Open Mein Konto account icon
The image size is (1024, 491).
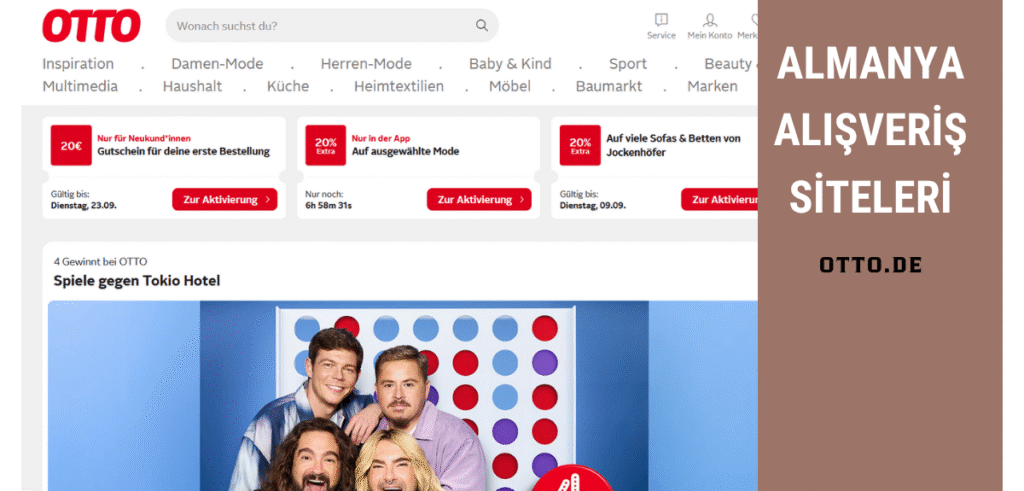point(710,20)
